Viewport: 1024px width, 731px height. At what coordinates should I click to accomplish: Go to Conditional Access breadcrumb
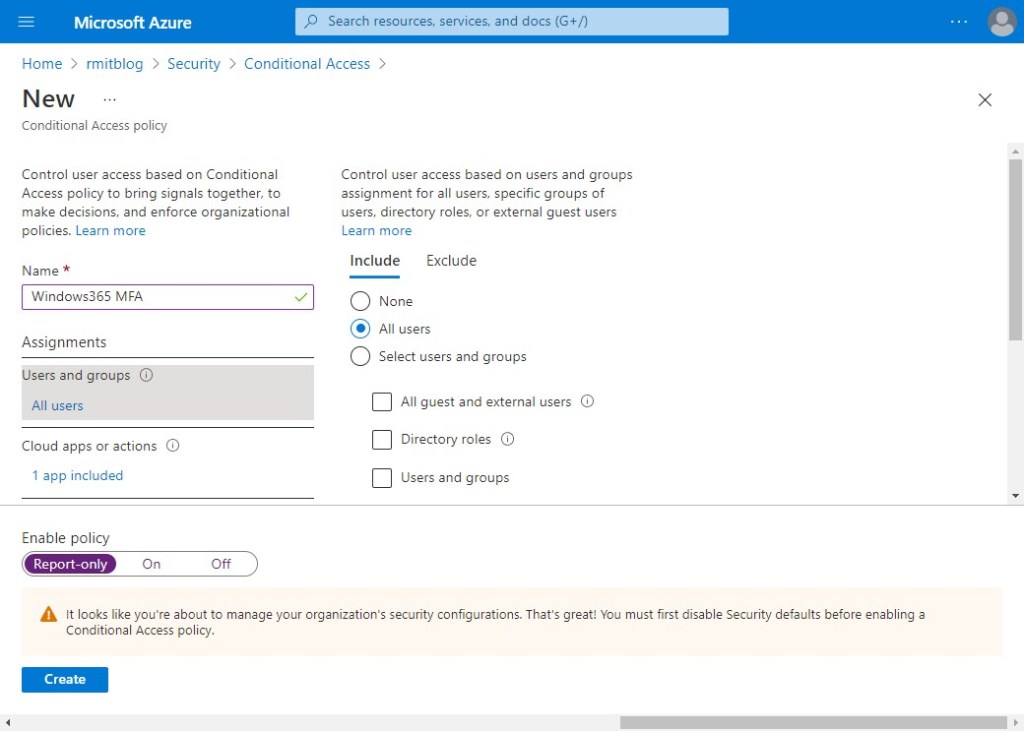pyautogui.click(x=307, y=63)
